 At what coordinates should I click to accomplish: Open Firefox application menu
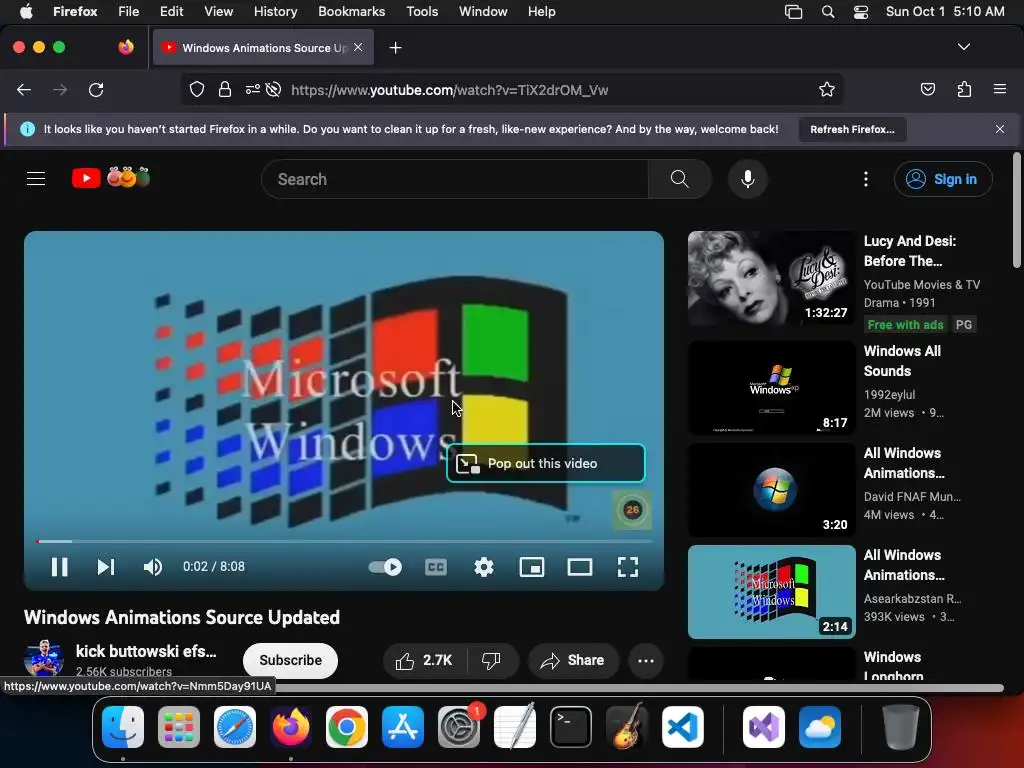[1000, 89]
